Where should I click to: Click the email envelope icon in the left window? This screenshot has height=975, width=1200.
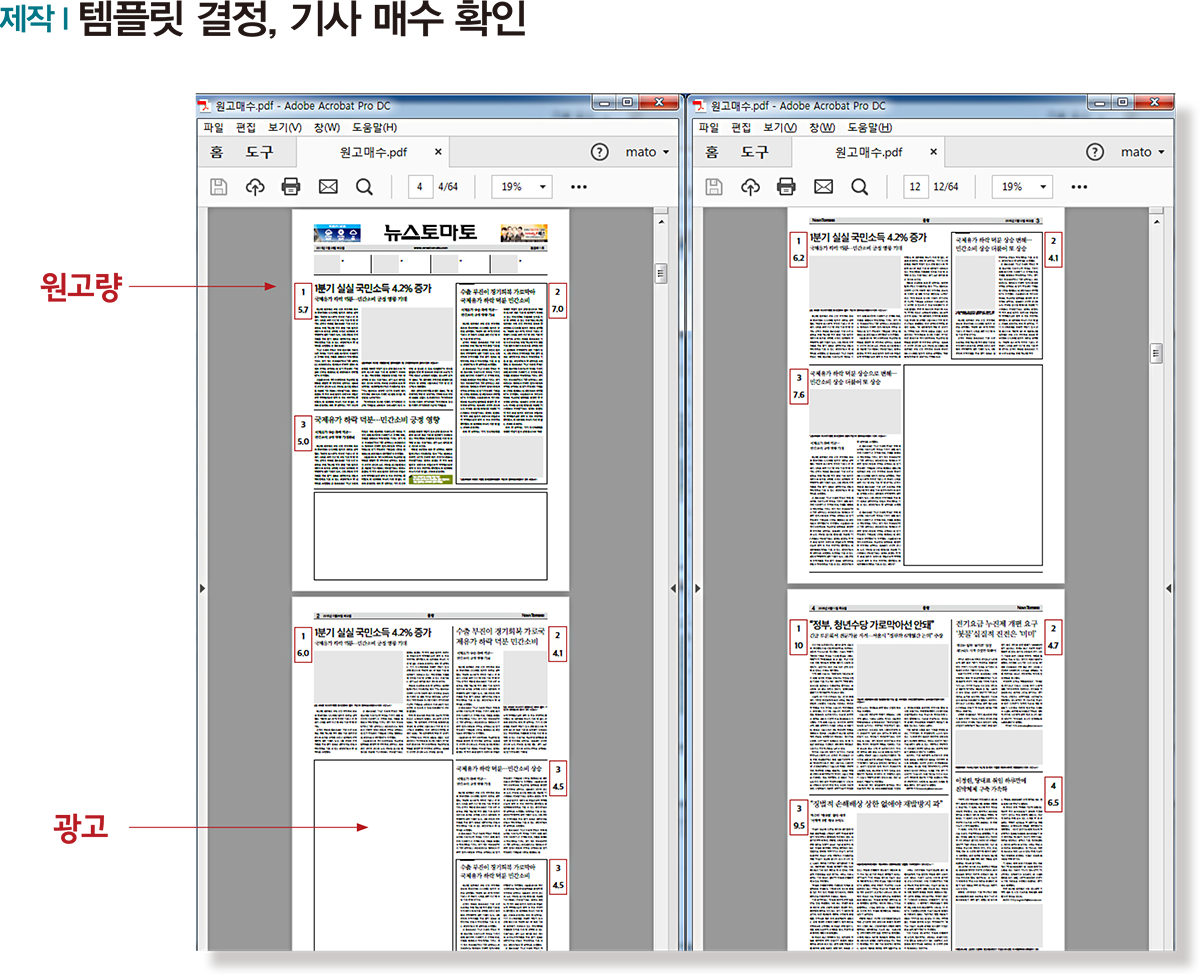(x=328, y=187)
